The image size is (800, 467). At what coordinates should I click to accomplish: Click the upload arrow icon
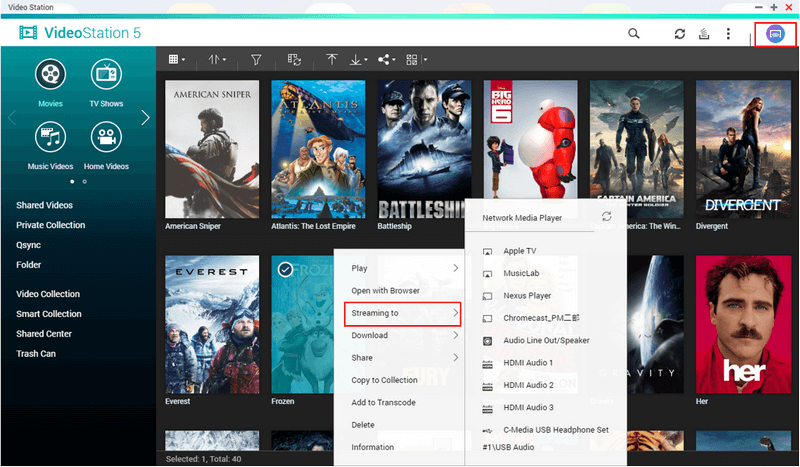pos(332,60)
